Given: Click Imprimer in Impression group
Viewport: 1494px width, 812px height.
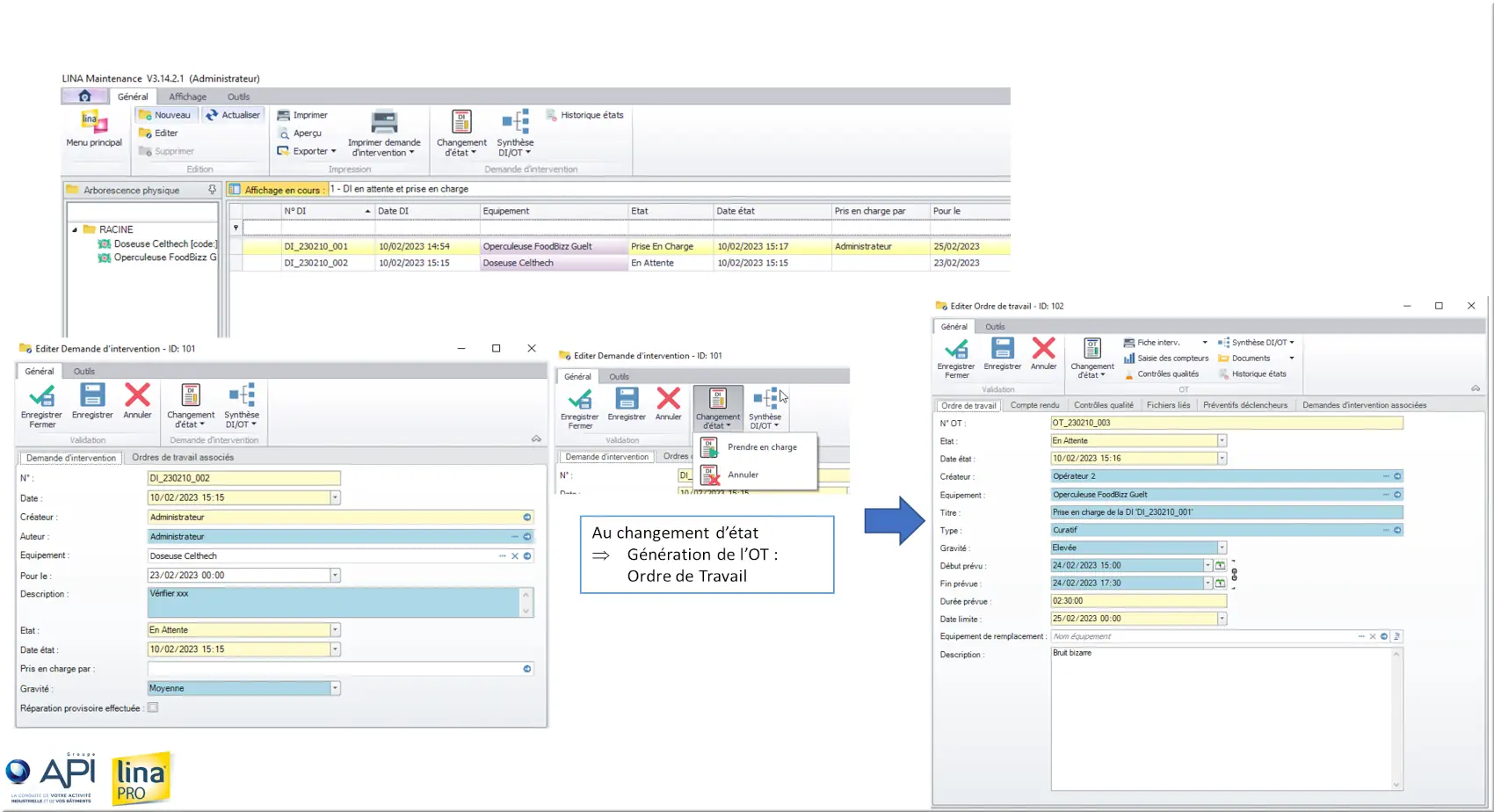Looking at the screenshot, I should [x=302, y=115].
